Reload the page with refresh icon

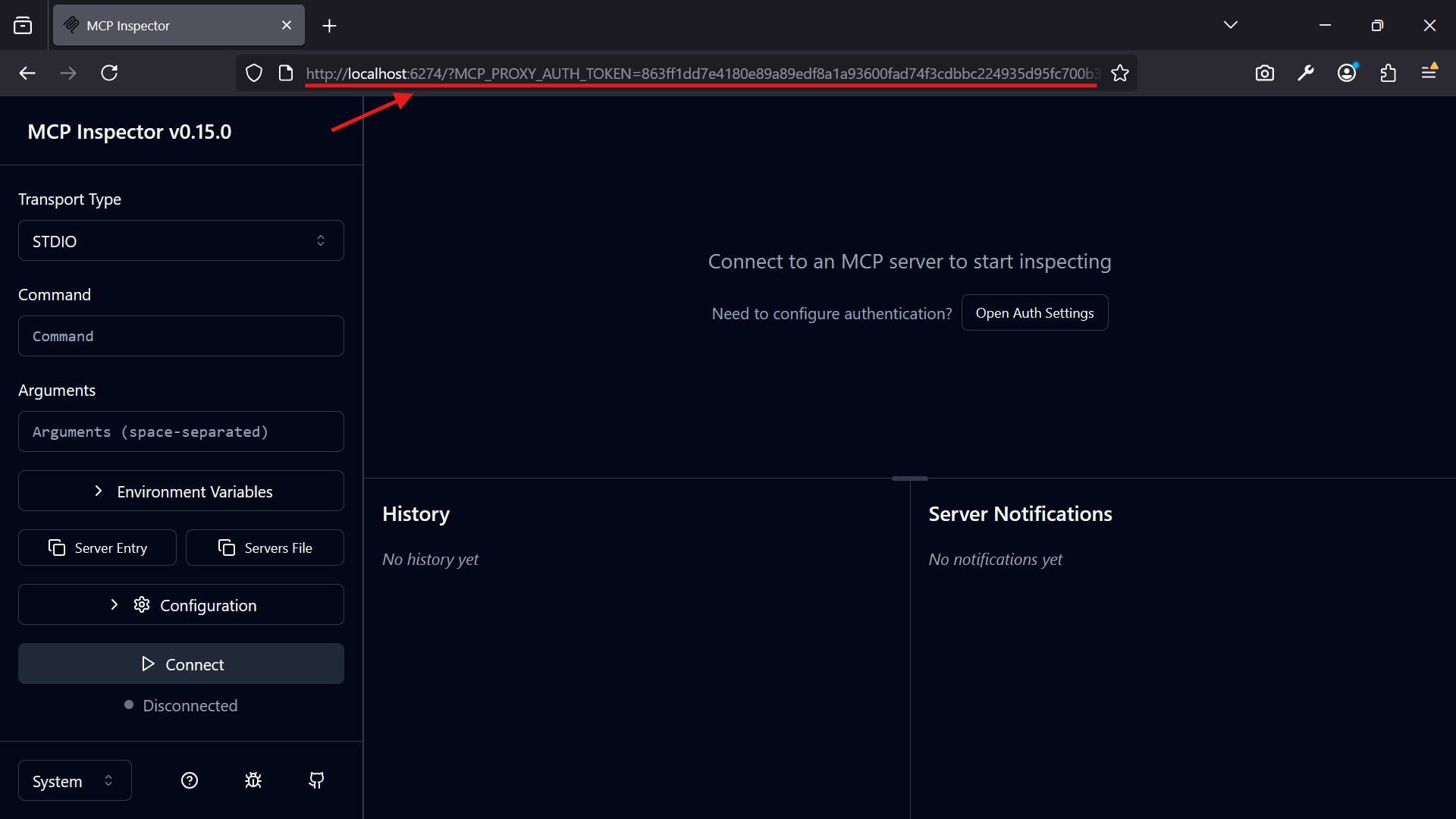(x=109, y=73)
